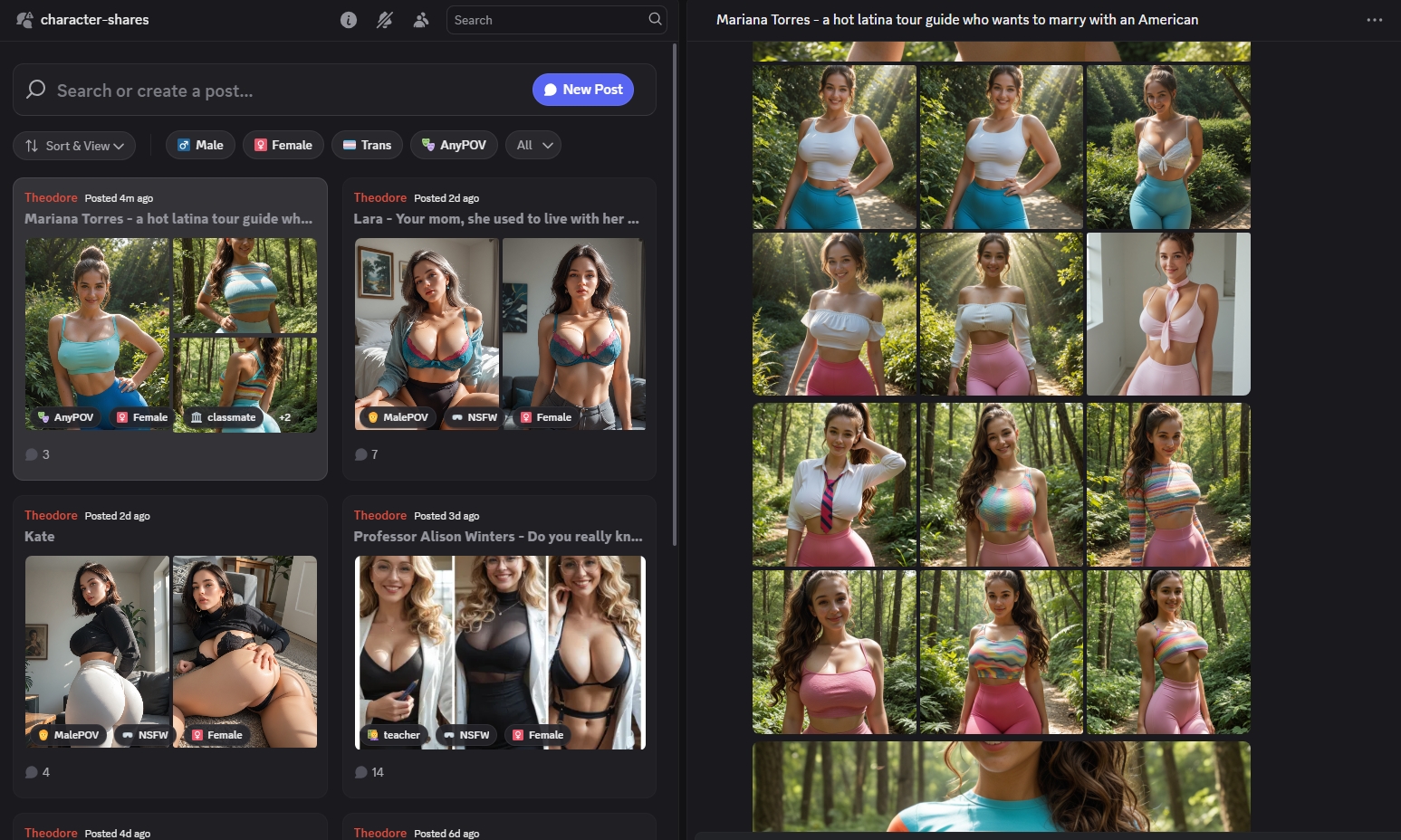Image resolution: width=1401 pixels, height=840 pixels.
Task: Open the Kate post title
Action: tap(40, 537)
